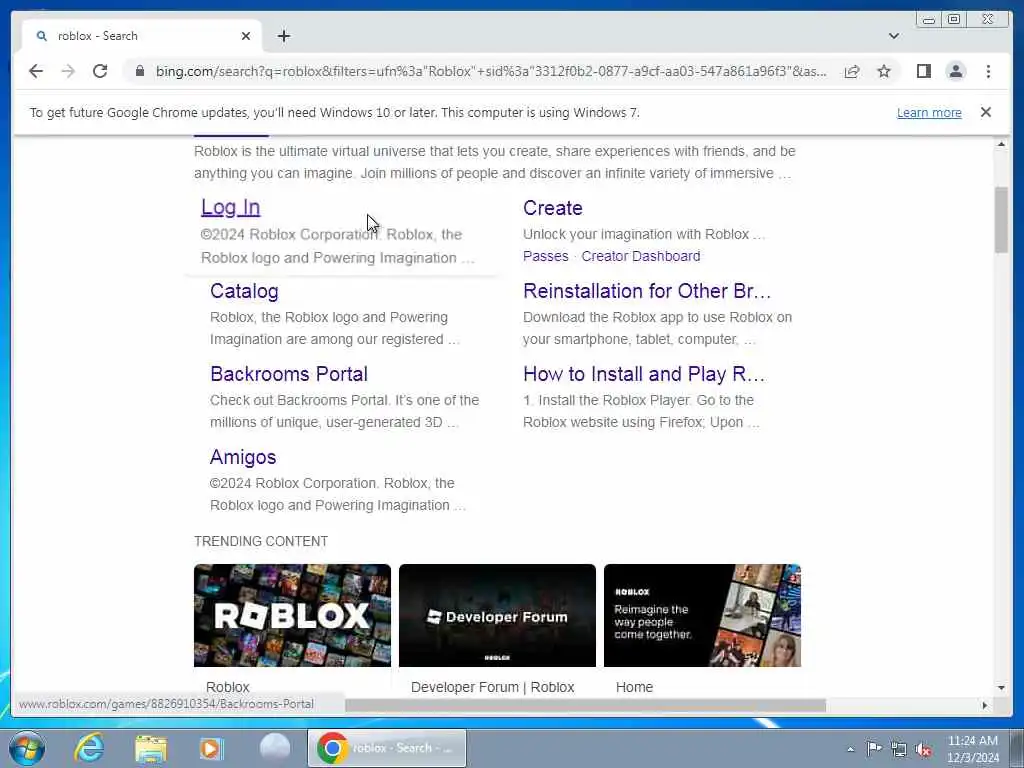
Task: Click the Roblox caption under first thumbnail
Action: click(227, 687)
